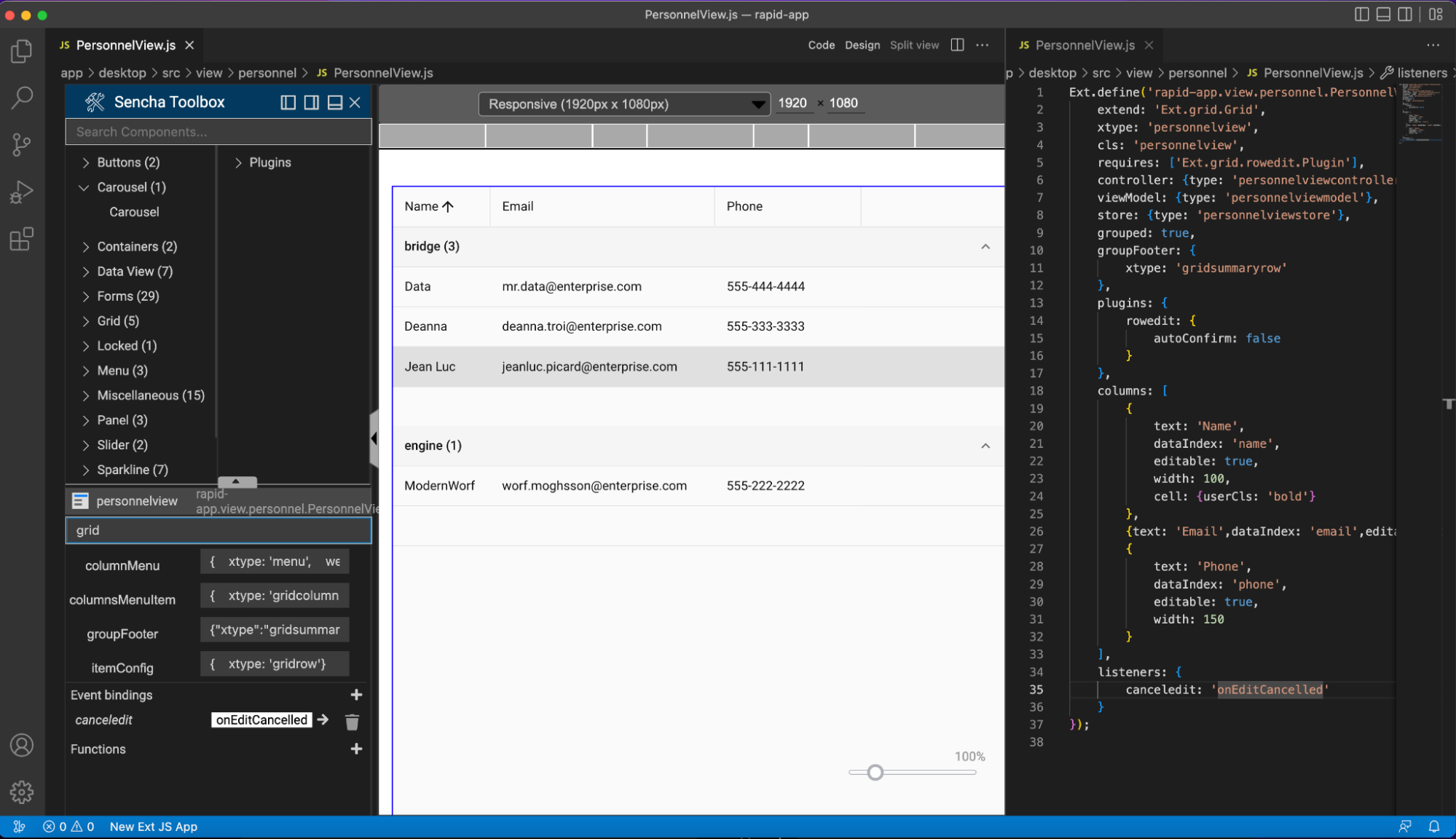Select the Jean Luc grid row
The height and width of the screenshot is (839, 1456).
698,366
